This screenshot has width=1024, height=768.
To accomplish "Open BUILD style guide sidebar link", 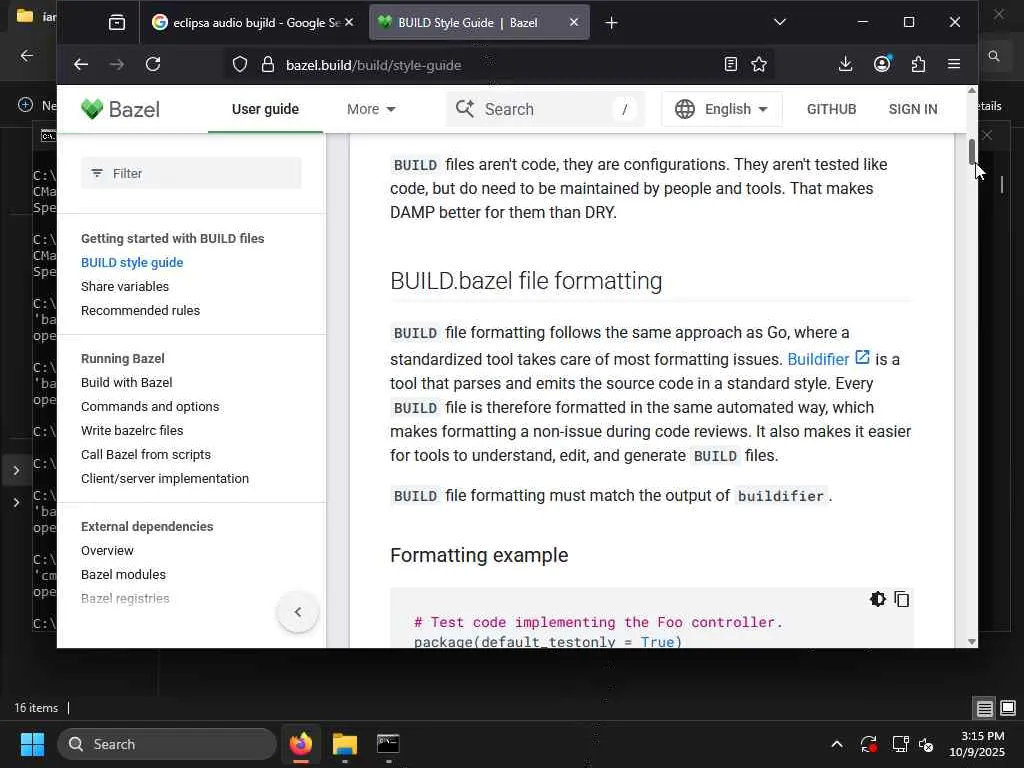I will click(132, 263).
